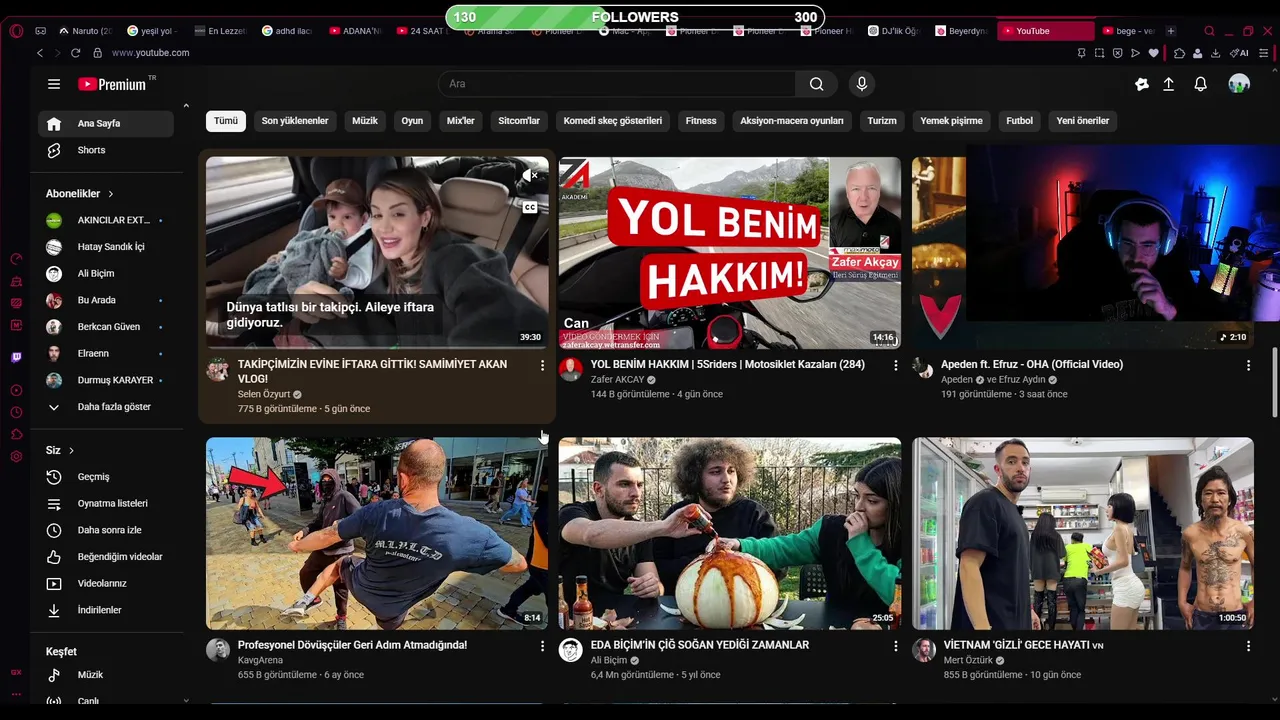This screenshot has height=720, width=1280.
Task: Open options menu for Profesyonel Dövüşçüler video
Action: click(542, 647)
